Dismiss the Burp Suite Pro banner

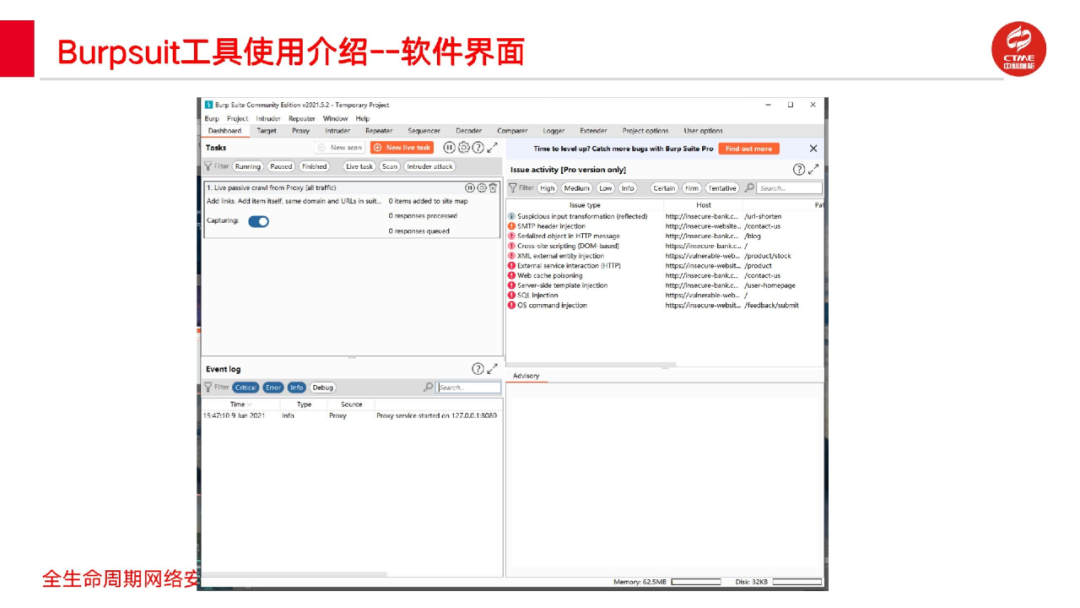[x=813, y=148]
